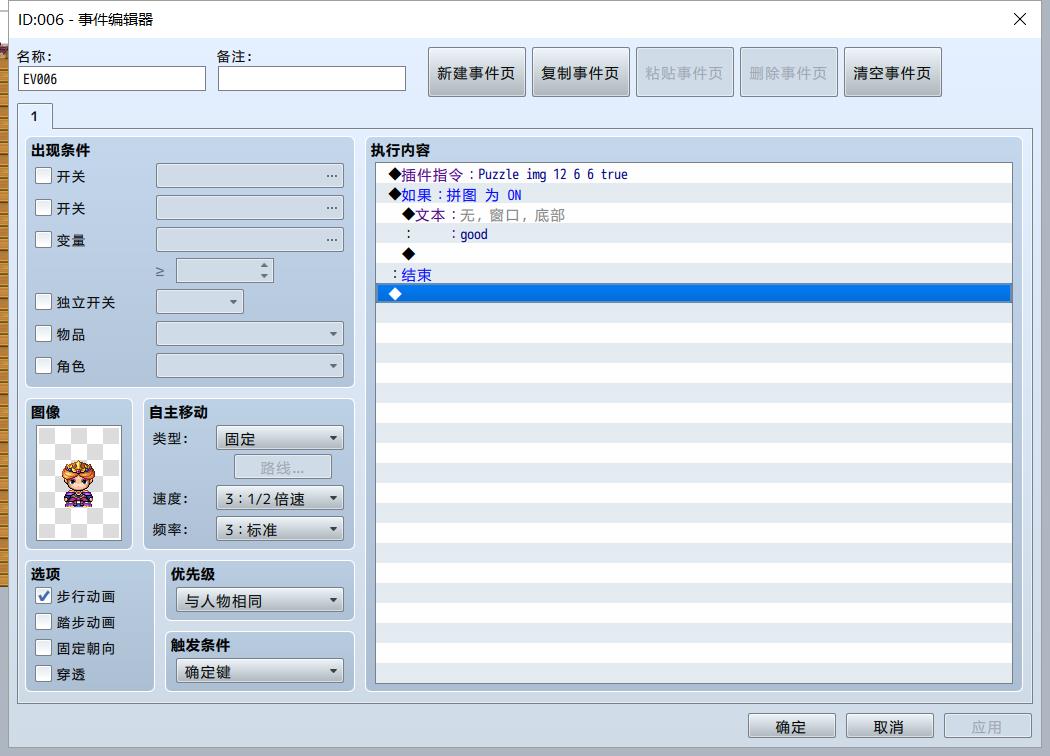Viewport: 1050px width, 756px height.
Task: Open the 物品 item dropdown
Action: coord(250,333)
